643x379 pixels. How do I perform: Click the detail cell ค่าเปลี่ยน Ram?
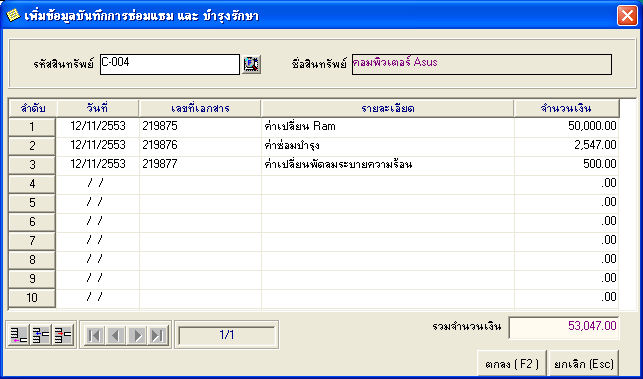[388, 127]
